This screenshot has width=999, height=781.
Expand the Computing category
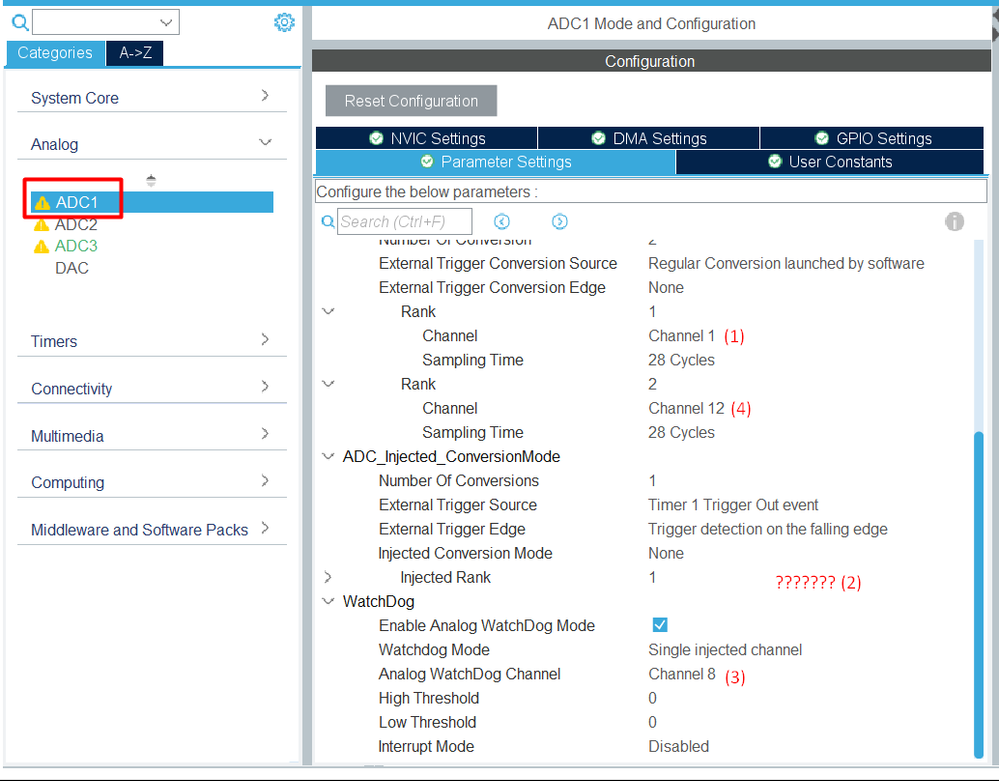click(265, 481)
